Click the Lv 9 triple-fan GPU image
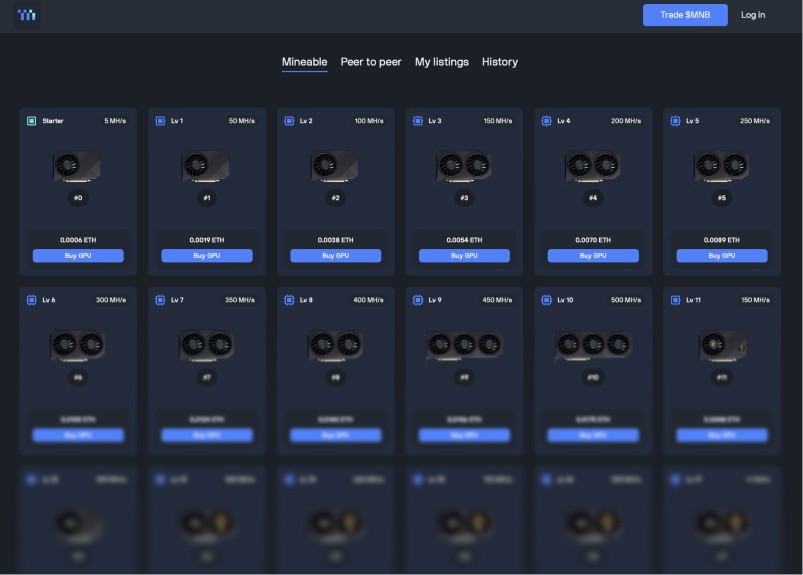Screen dimensions: 803x575 click(x=464, y=346)
